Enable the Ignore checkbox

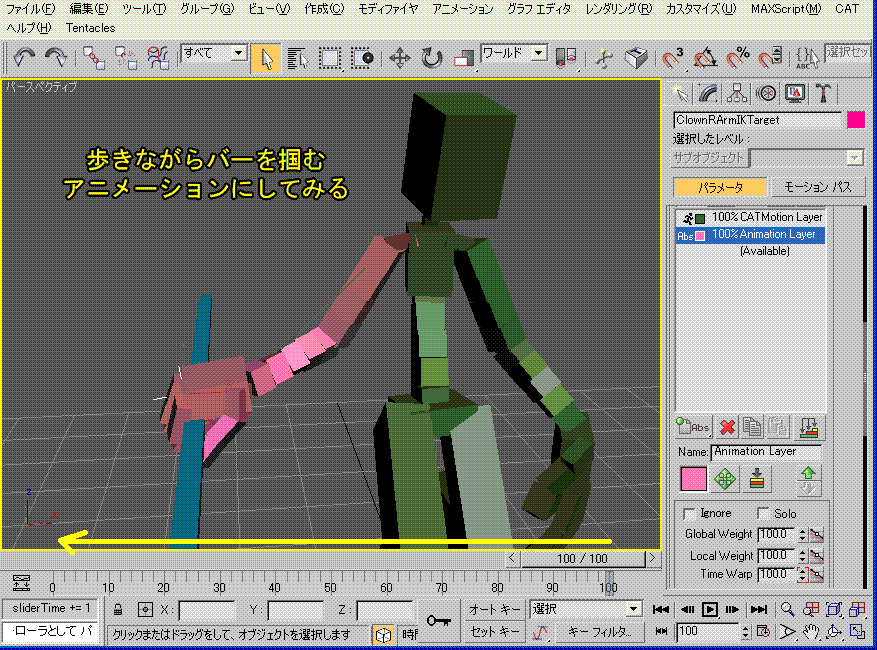[689, 514]
